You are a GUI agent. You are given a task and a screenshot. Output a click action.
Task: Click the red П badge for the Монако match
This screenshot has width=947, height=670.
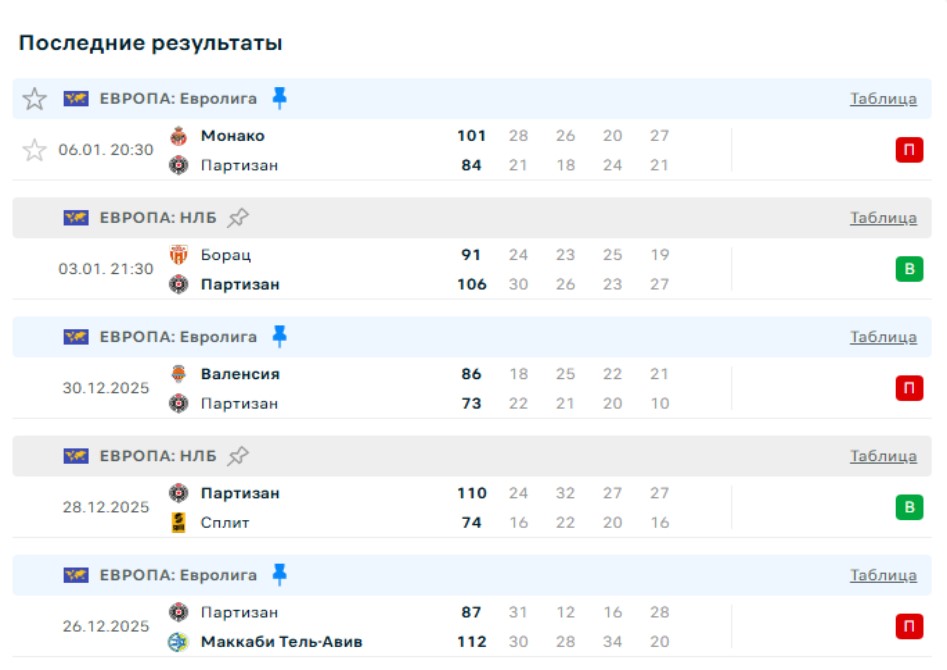[x=909, y=151]
